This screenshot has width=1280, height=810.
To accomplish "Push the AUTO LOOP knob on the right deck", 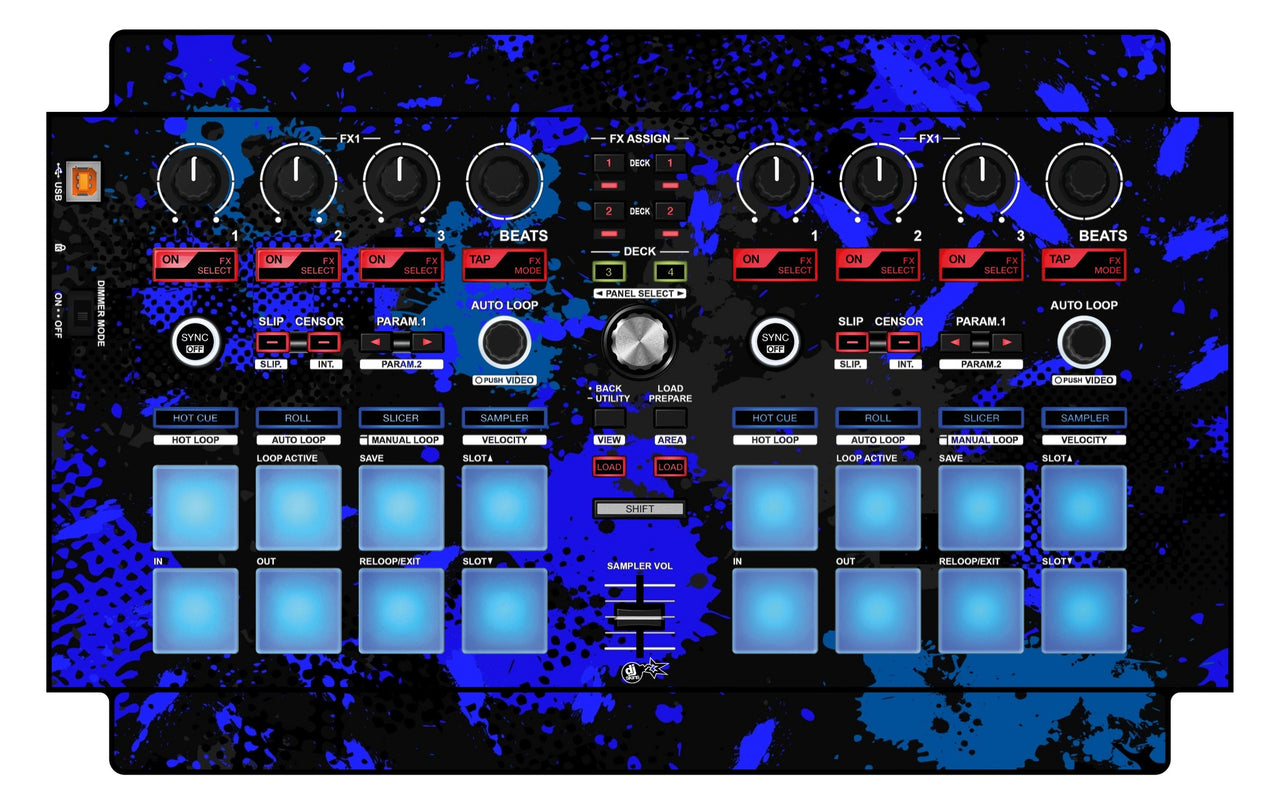I will coord(1084,342).
